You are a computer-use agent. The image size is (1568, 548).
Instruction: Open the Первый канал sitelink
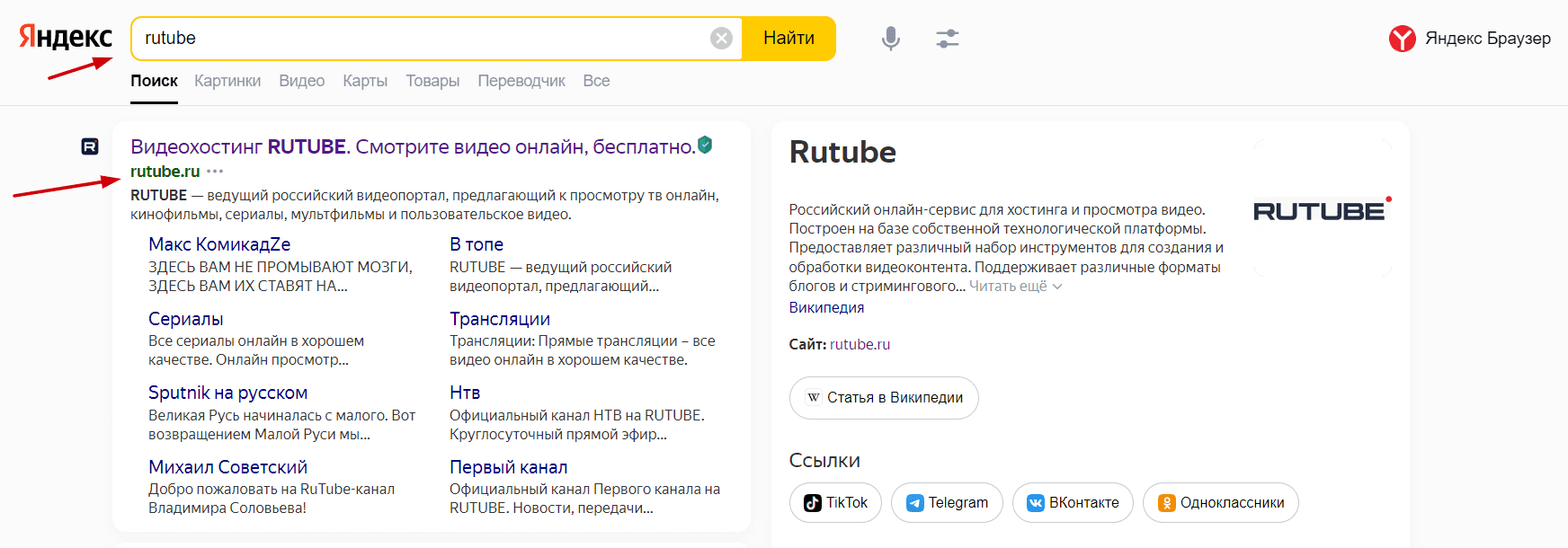click(x=509, y=467)
